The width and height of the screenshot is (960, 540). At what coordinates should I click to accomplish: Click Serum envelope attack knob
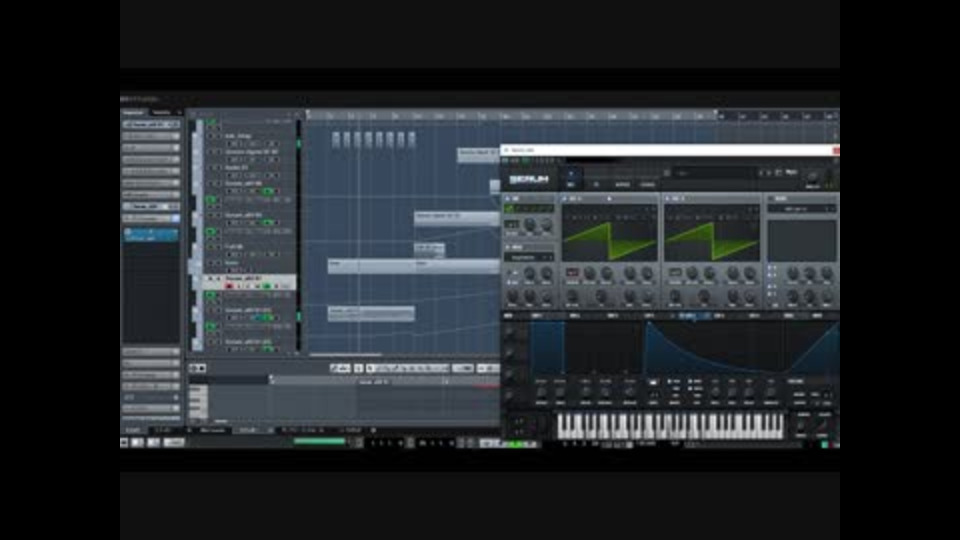click(541, 392)
